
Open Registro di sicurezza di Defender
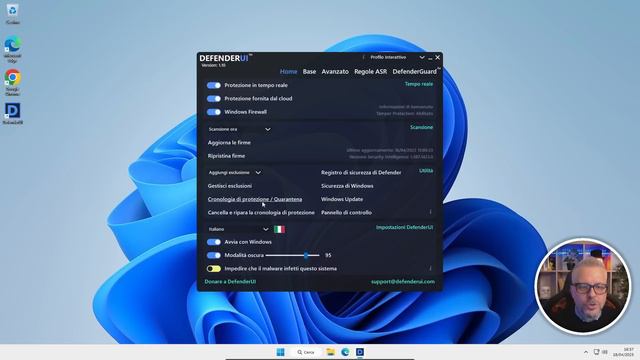(x=361, y=173)
